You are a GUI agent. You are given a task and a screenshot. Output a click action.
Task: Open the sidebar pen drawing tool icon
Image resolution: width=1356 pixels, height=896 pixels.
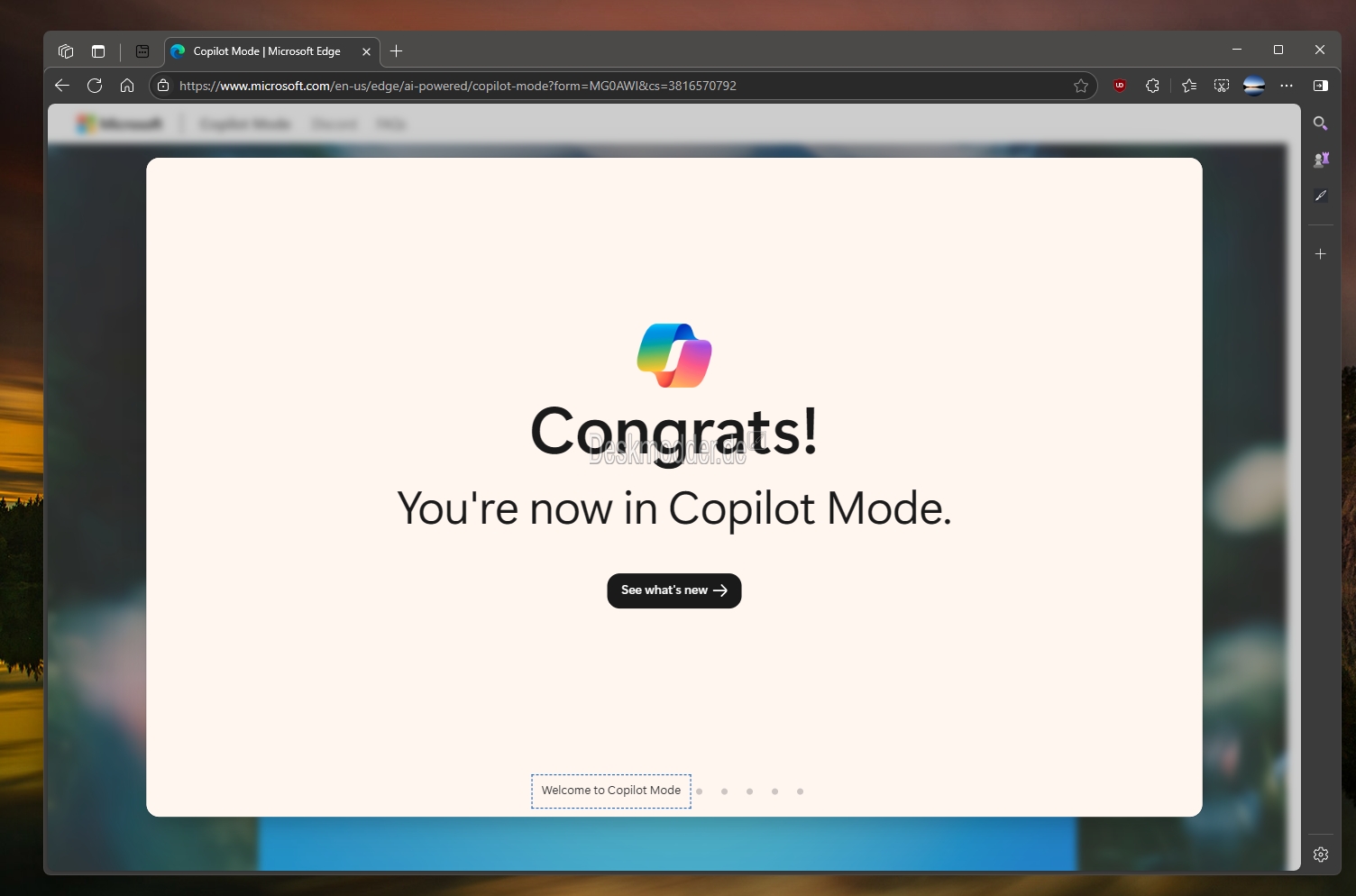tap(1321, 196)
